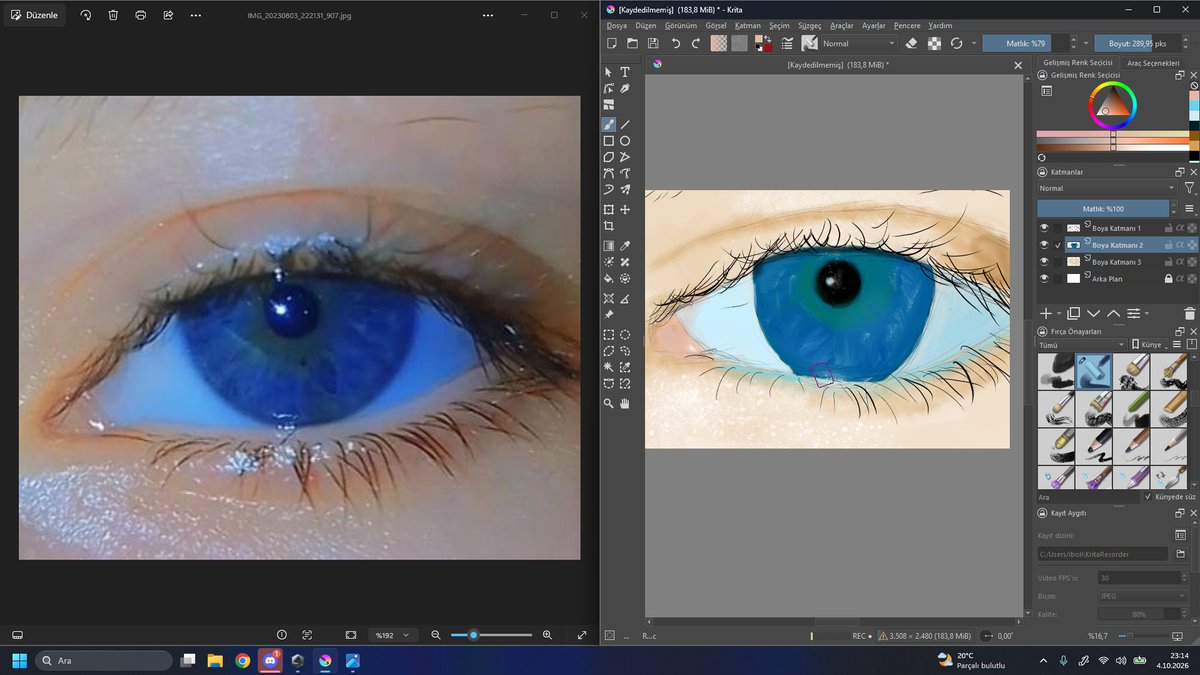Switch to the Gelişmiş Renk Seçicisi tab
Viewport: 1200px width, 675px height.
(1078, 62)
